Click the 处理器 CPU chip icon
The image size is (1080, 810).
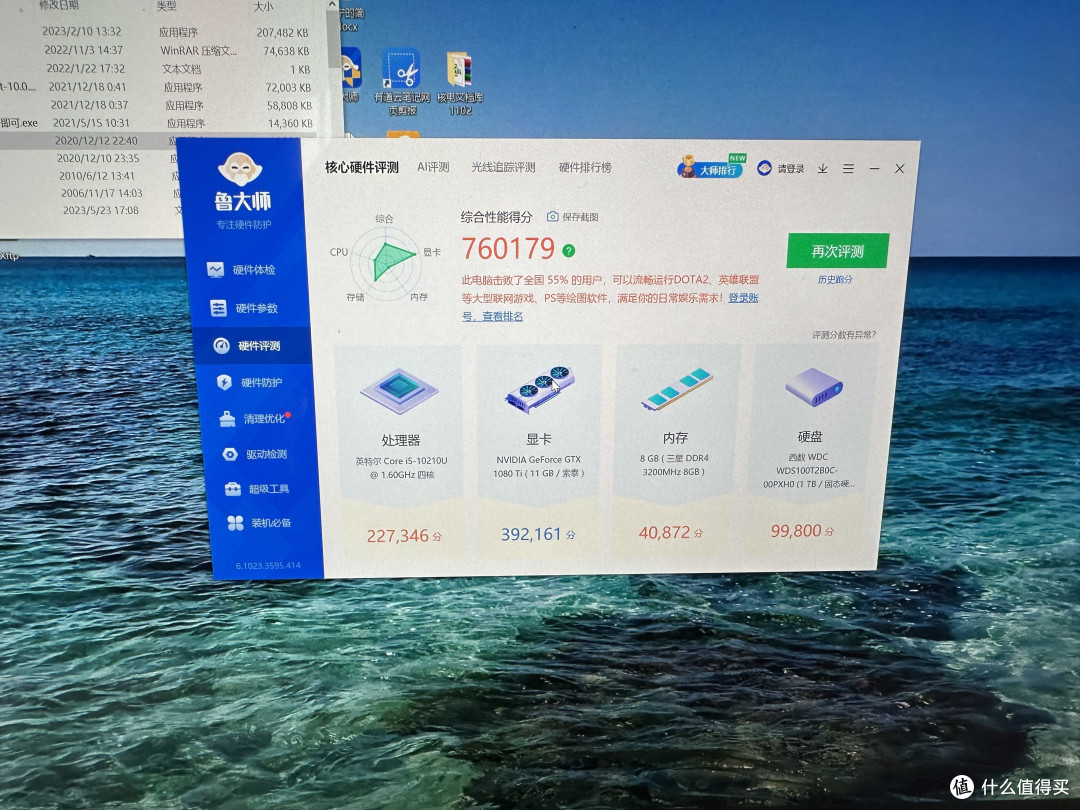tap(399, 389)
